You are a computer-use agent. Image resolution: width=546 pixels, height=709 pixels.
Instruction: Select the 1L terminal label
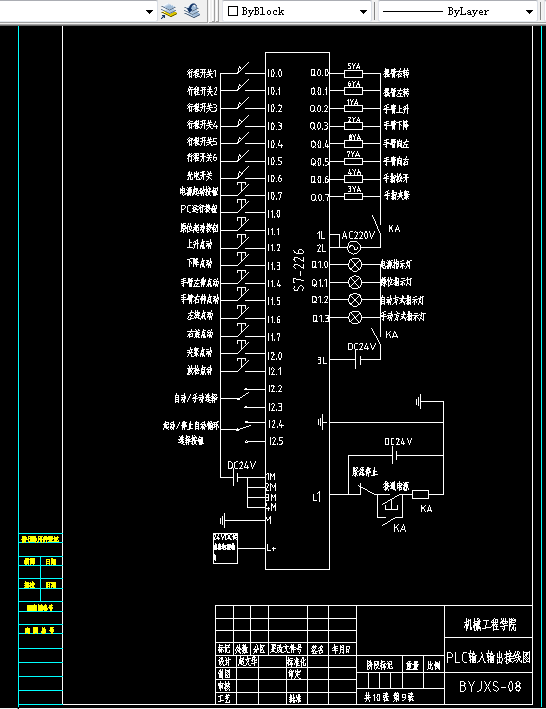(x=320, y=236)
